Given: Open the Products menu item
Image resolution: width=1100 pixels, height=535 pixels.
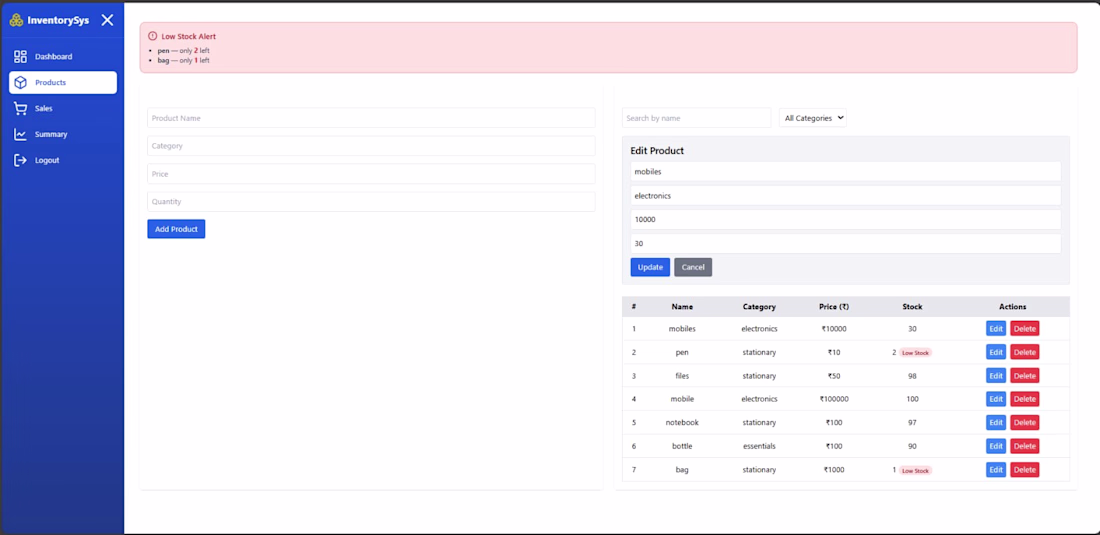Looking at the screenshot, I should [x=62, y=83].
